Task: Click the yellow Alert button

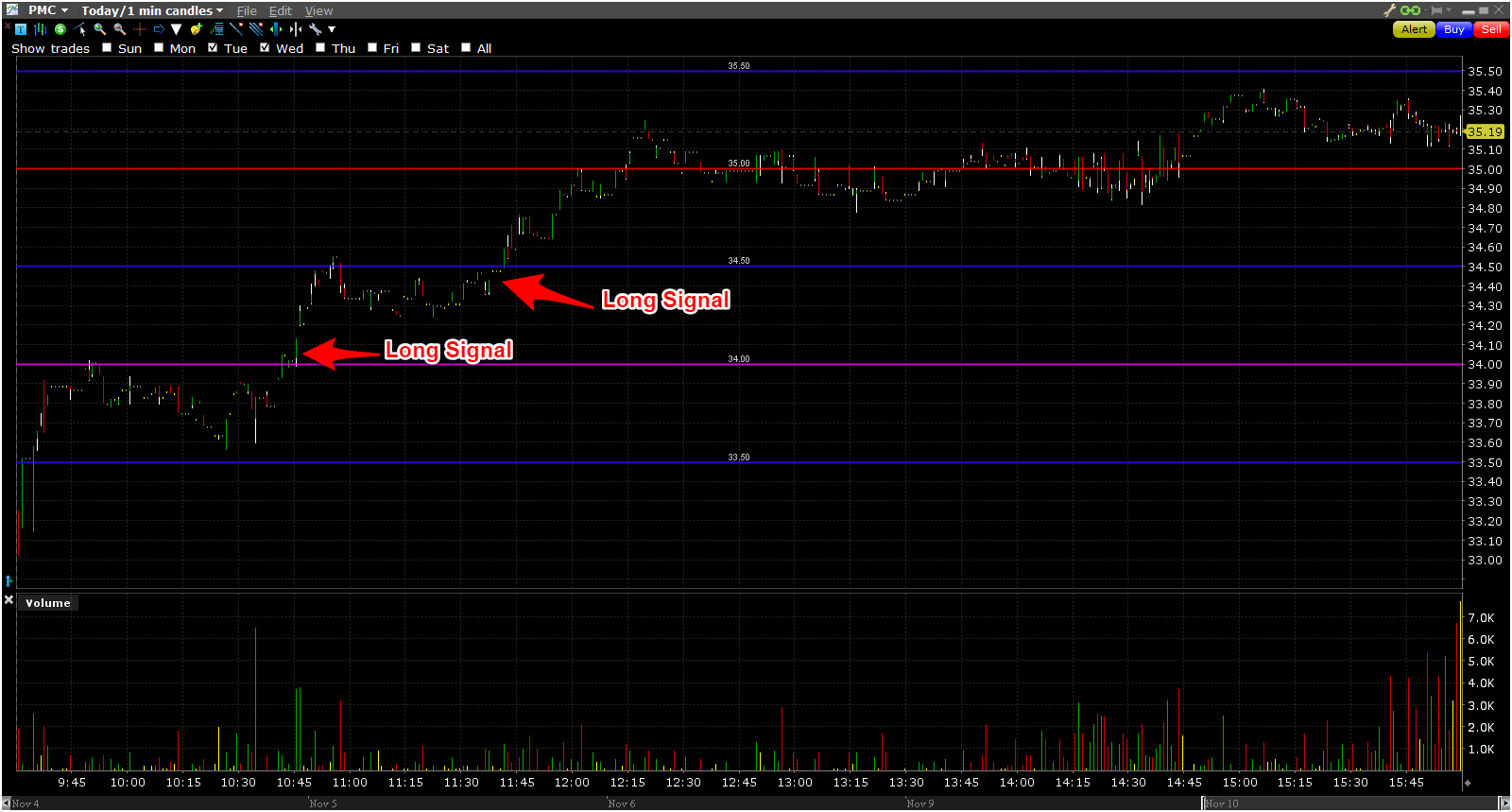Action: 1414,29
